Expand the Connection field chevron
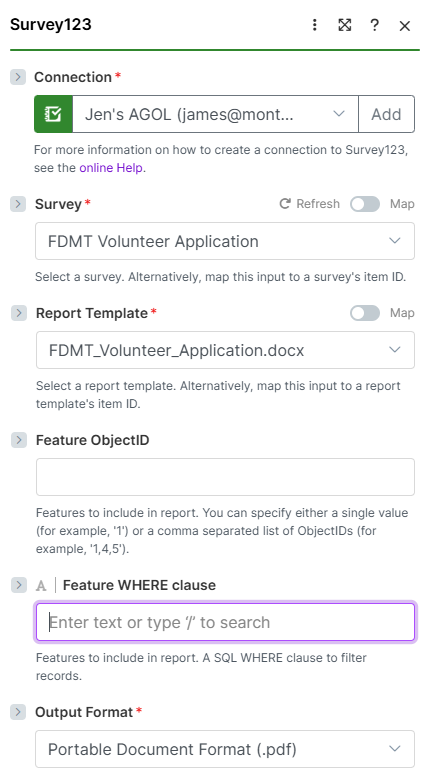Viewport: 428px width, 777px height. click(x=18, y=77)
